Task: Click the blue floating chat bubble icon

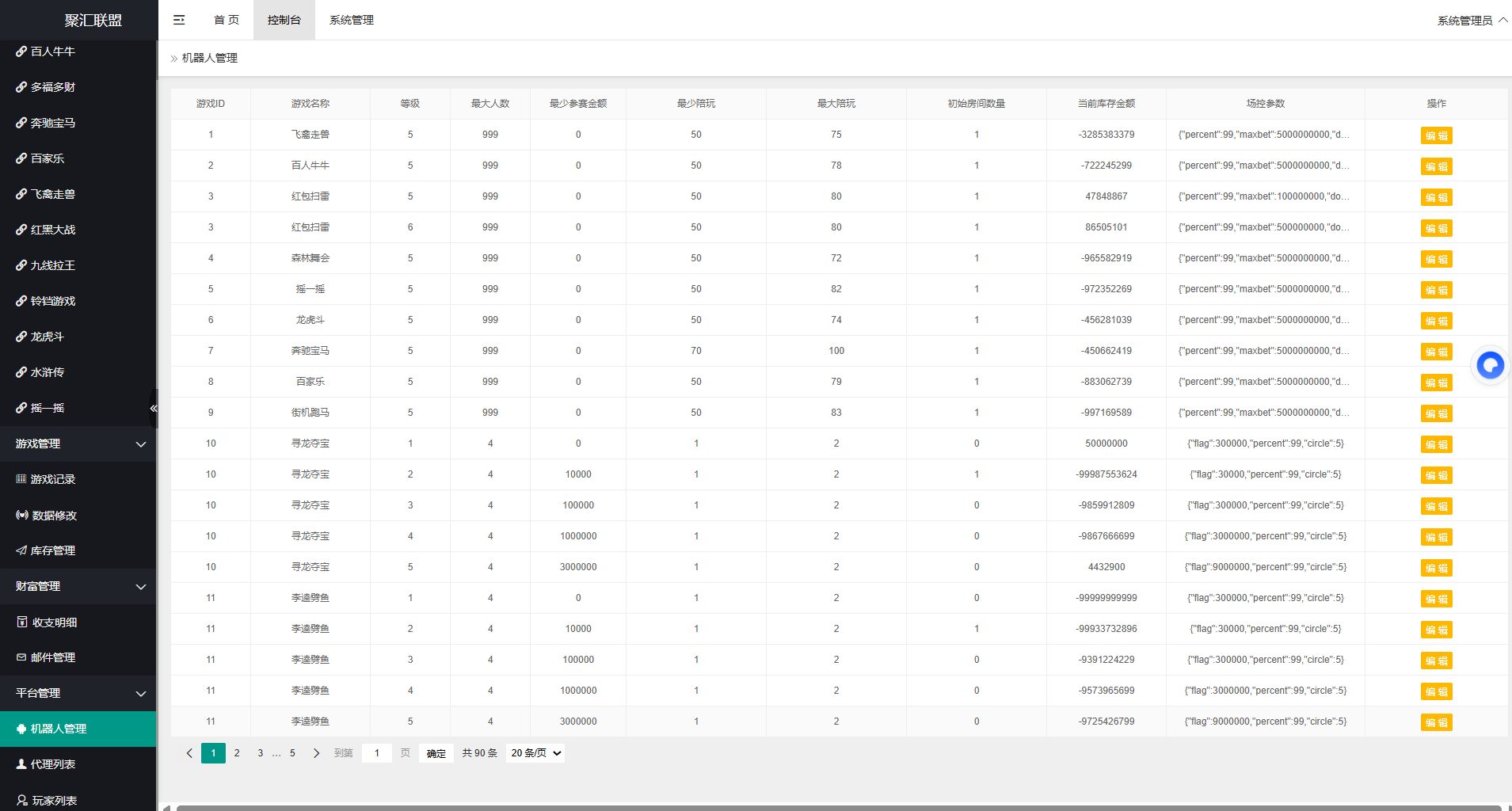Action: coord(1490,365)
